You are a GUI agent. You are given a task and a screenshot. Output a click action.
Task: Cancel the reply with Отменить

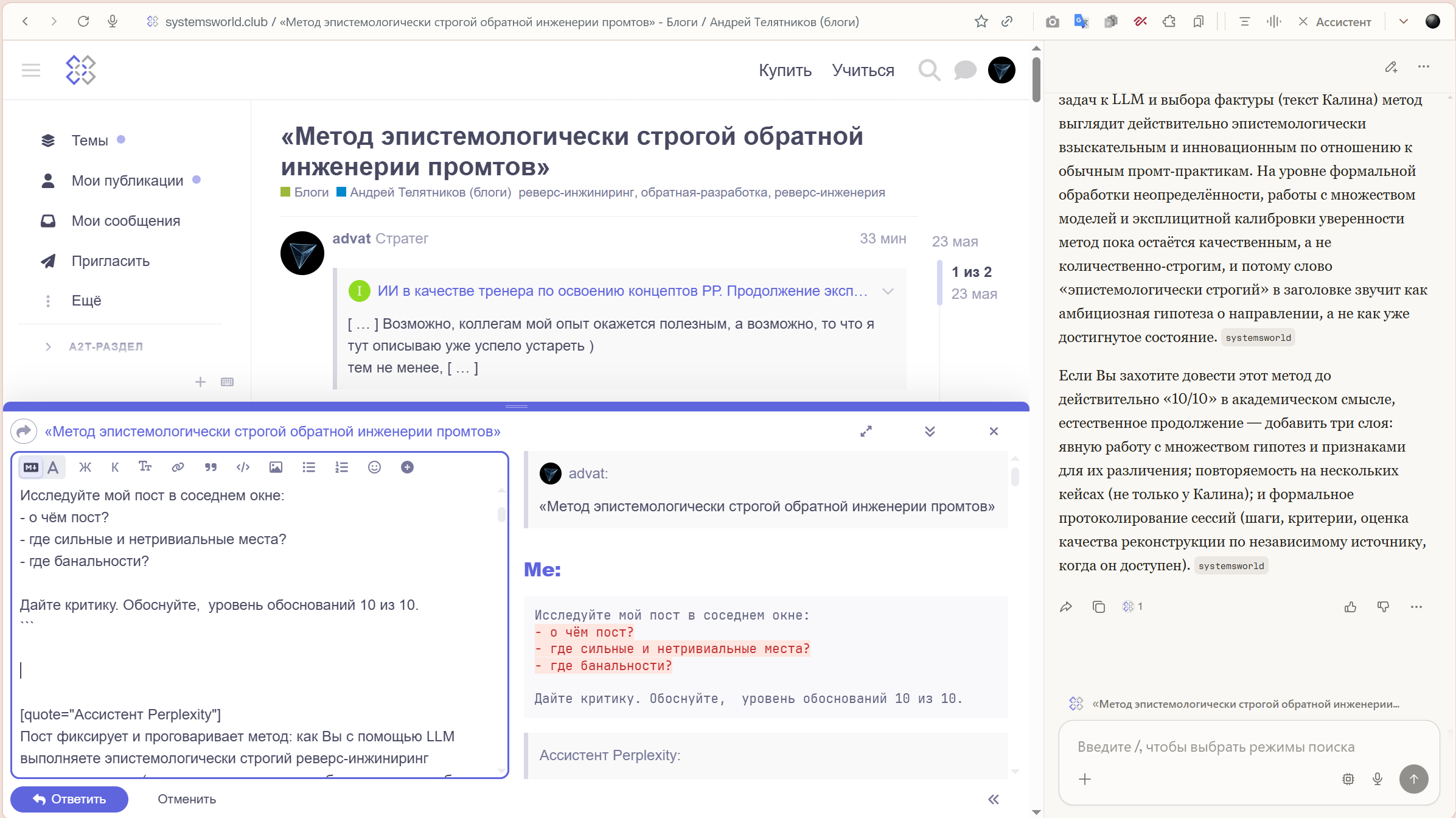[x=187, y=799]
